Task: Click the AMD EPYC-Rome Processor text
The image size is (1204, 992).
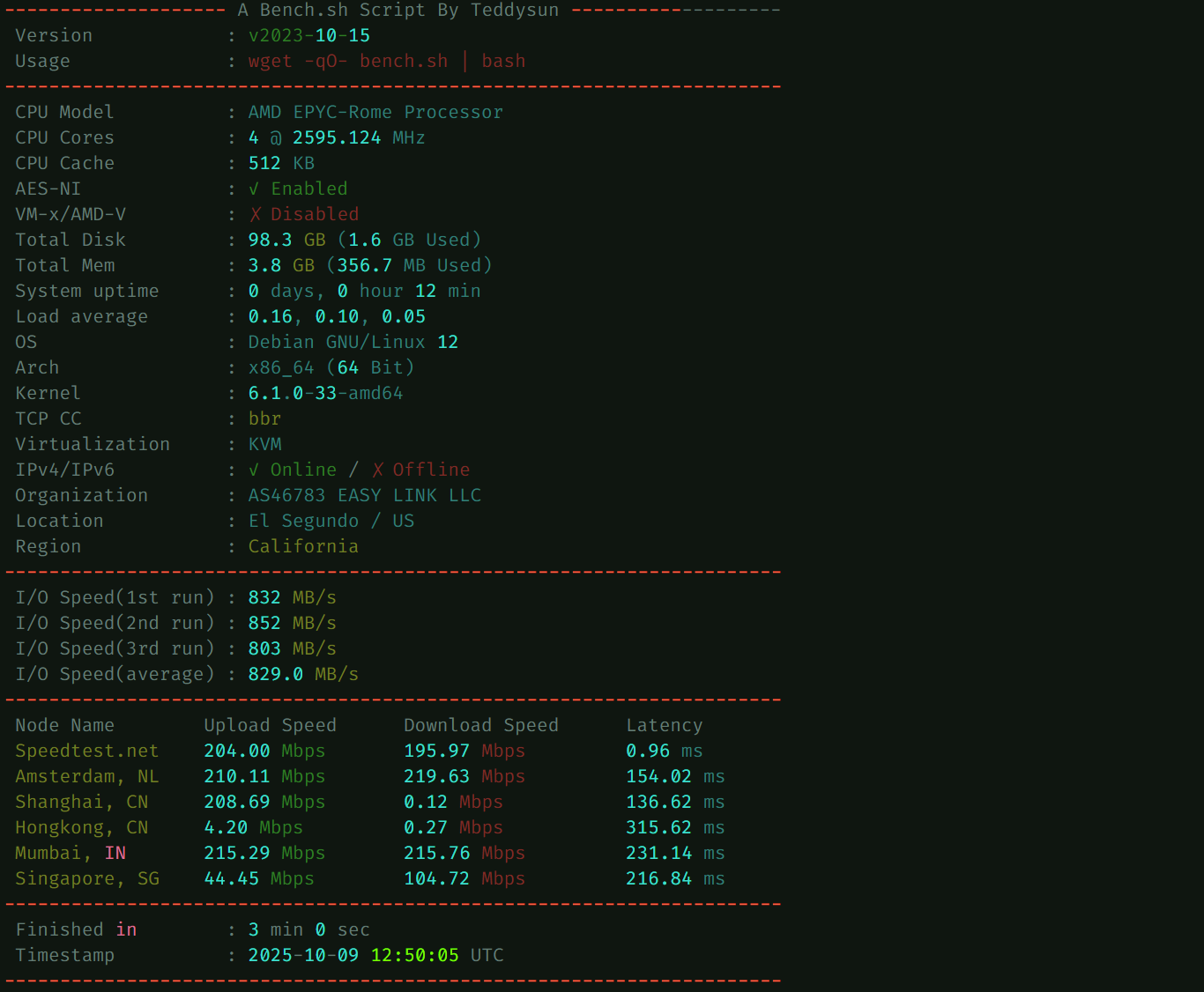Action: [x=375, y=113]
